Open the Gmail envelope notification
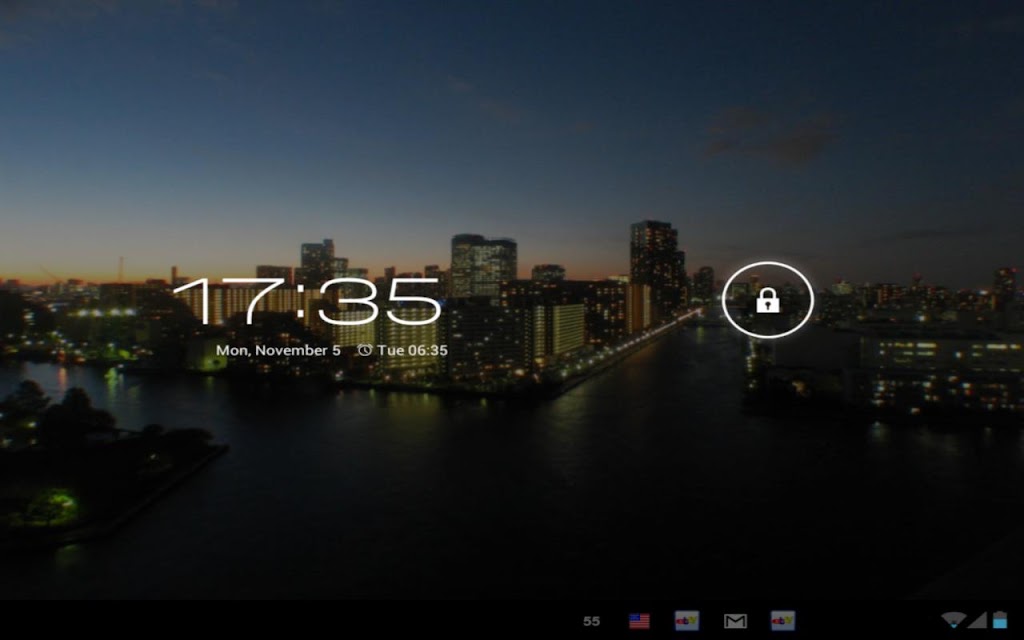This screenshot has width=1024, height=640. (x=735, y=621)
